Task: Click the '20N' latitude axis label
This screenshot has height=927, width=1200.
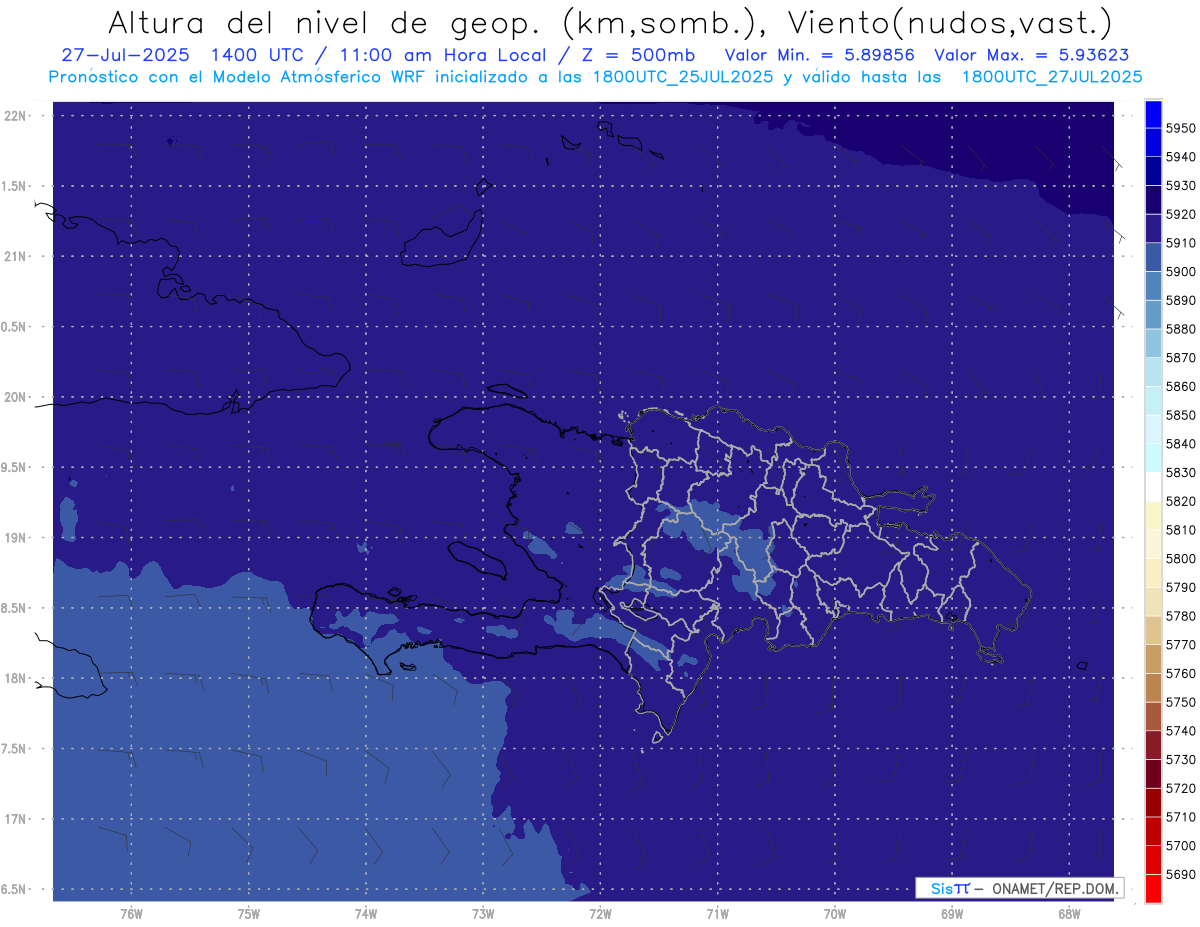Action: 17,397
